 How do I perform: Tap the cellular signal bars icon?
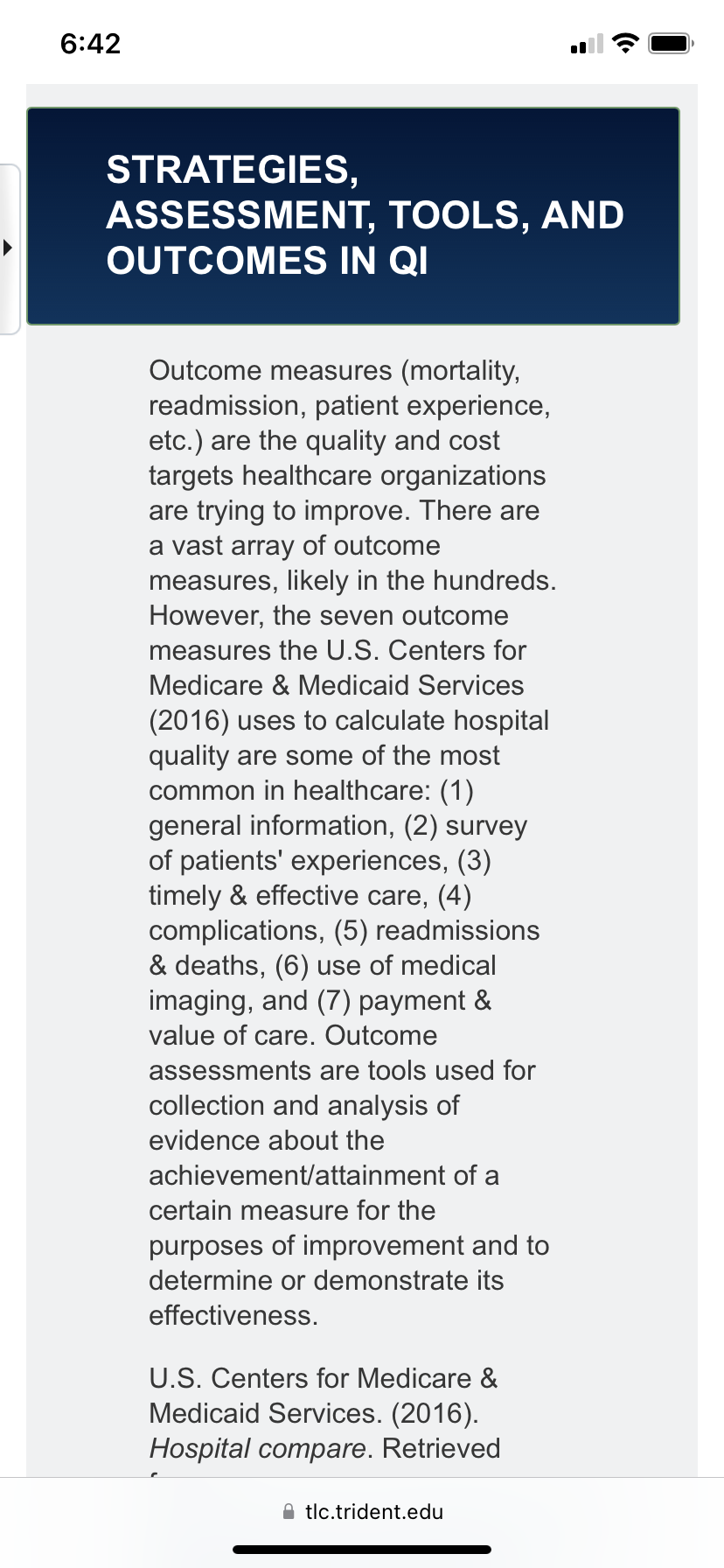(x=587, y=44)
